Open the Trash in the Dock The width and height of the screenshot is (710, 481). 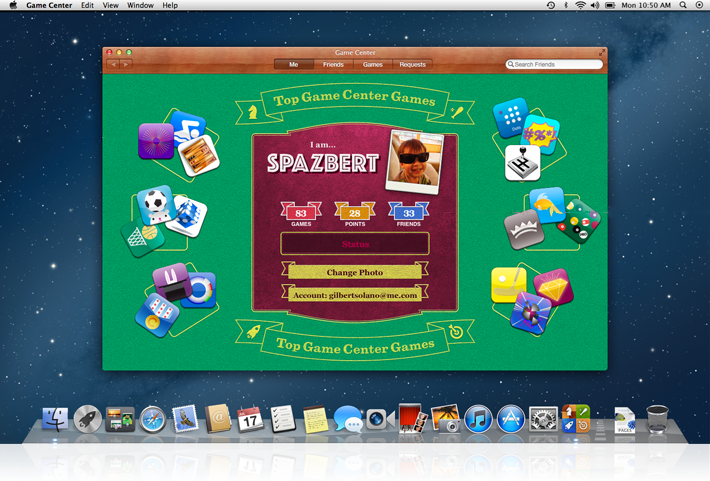click(657, 419)
